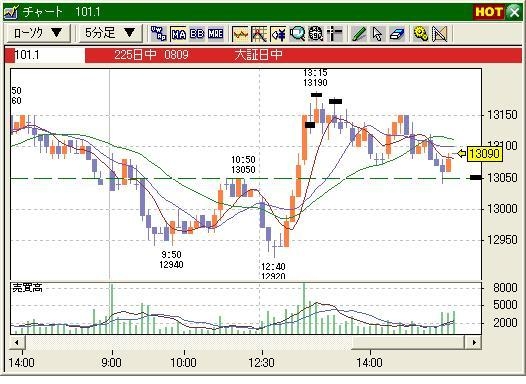Select the arrow pointer tool
This screenshot has width=526, height=384.
[377, 34]
